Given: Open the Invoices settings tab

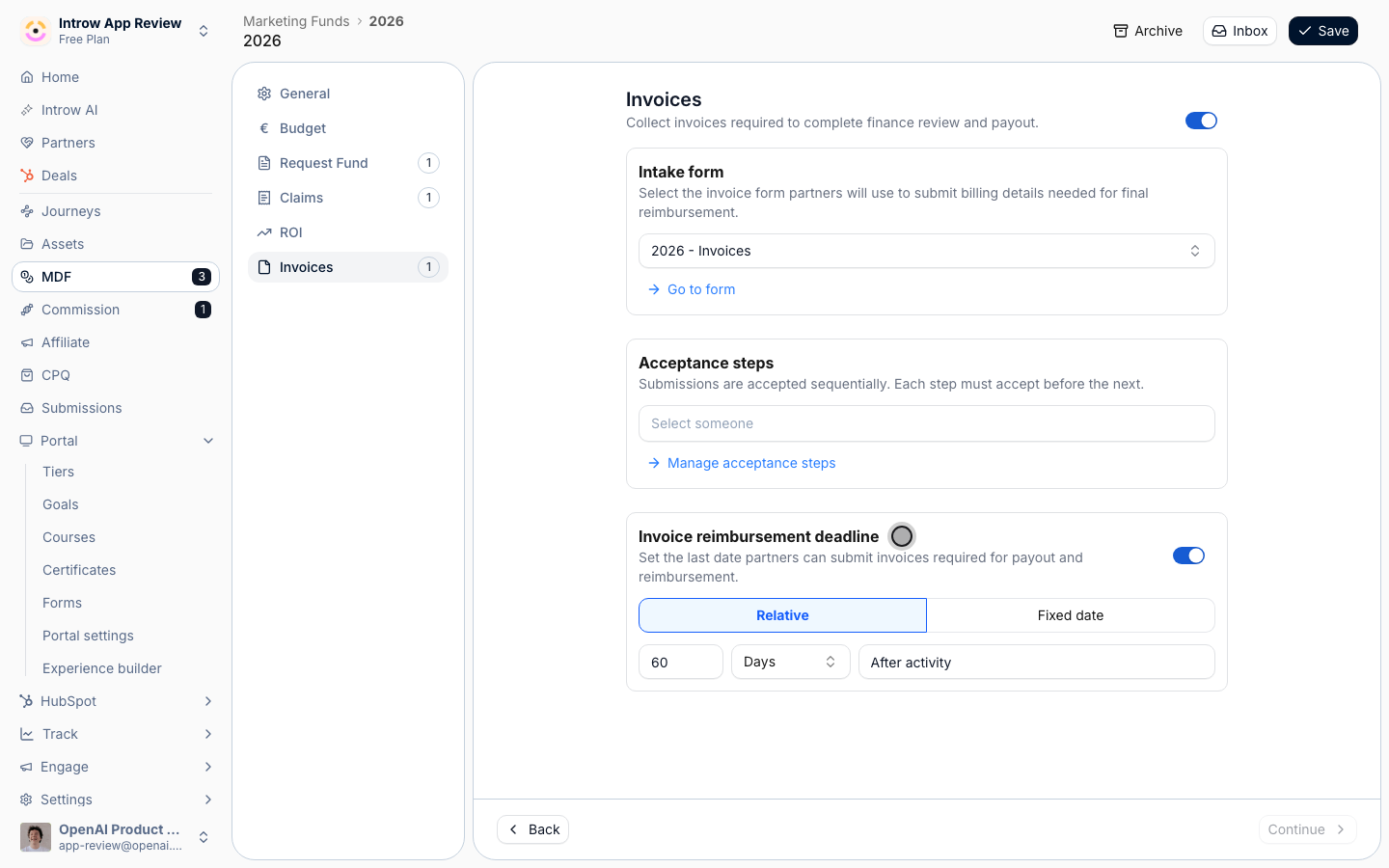Looking at the screenshot, I should [348, 267].
